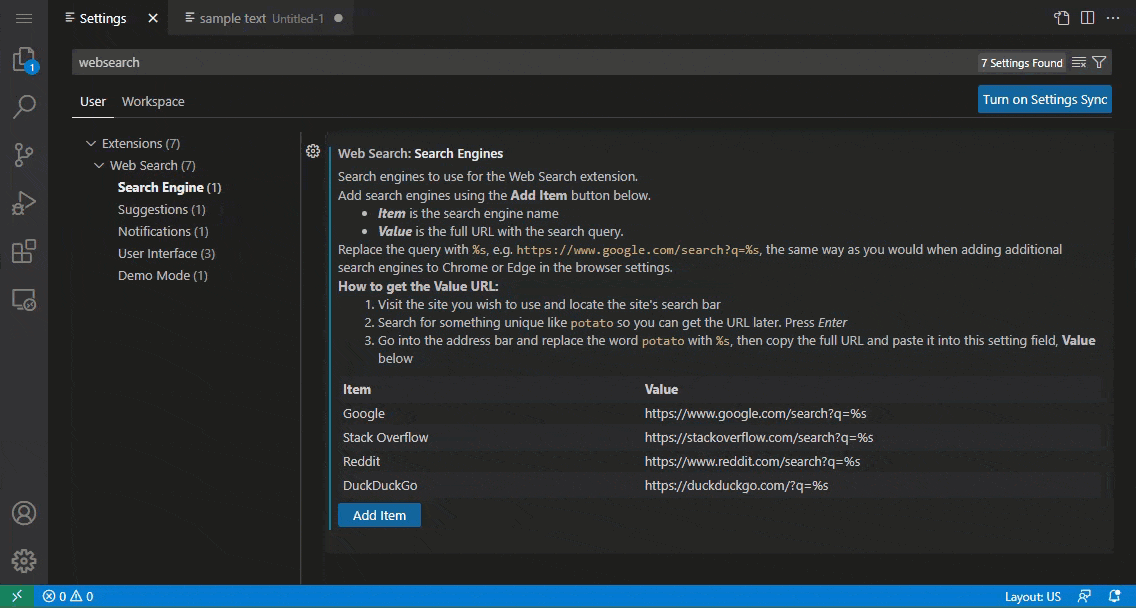Viewport: 1136px width, 608px height.
Task: Collapse the Web Search (7) tree node
Action: point(99,165)
